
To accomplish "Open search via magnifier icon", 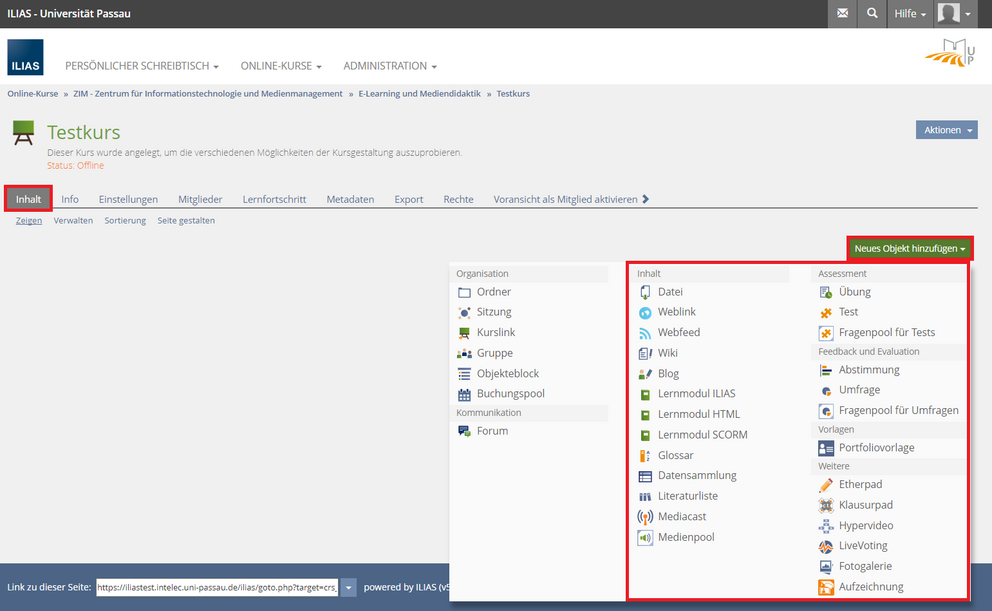I will (x=872, y=13).
